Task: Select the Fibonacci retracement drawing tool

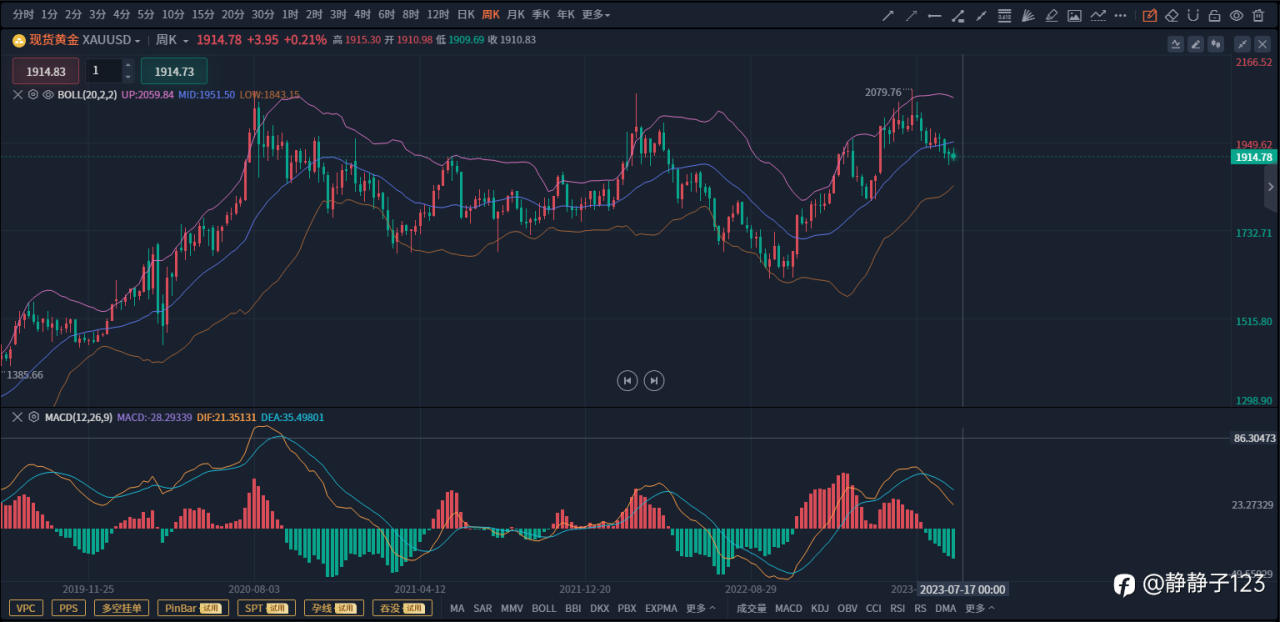Action: (x=1004, y=15)
